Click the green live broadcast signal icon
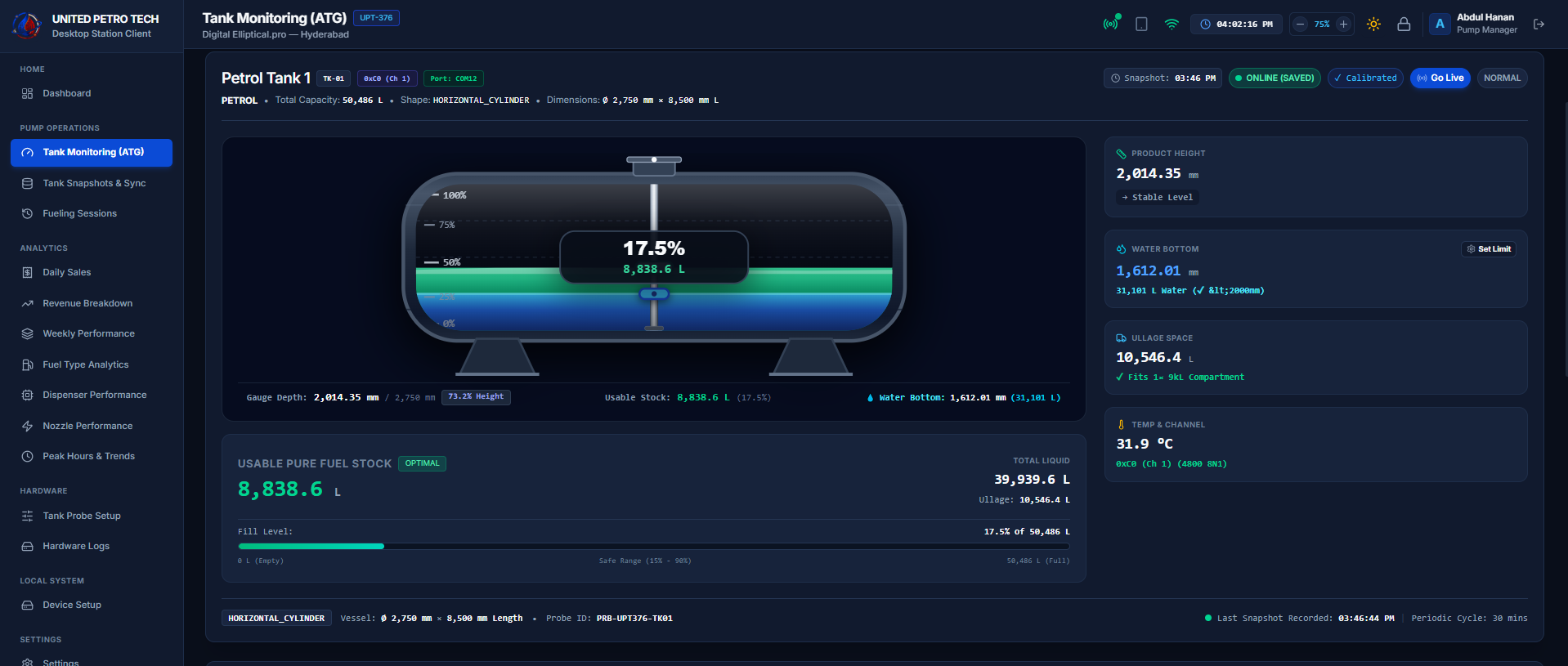This screenshot has width=1568, height=666. (x=1110, y=24)
